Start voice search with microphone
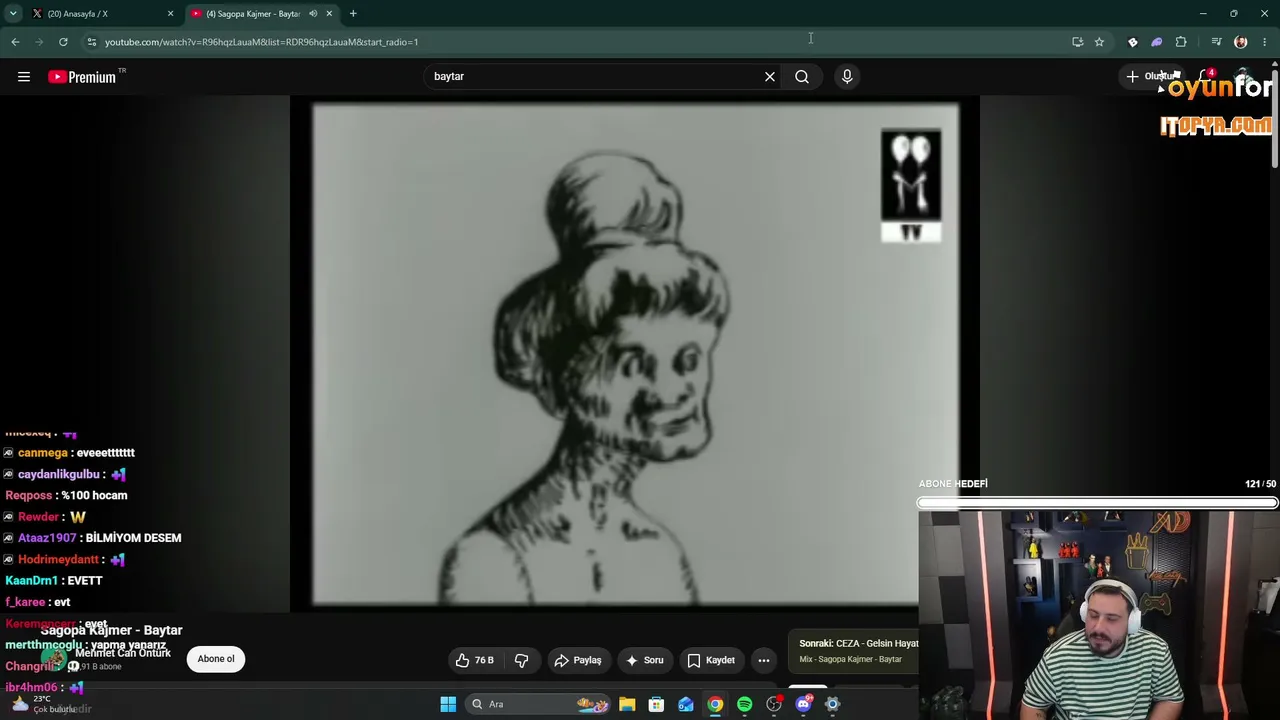1280x720 pixels. pos(847,76)
